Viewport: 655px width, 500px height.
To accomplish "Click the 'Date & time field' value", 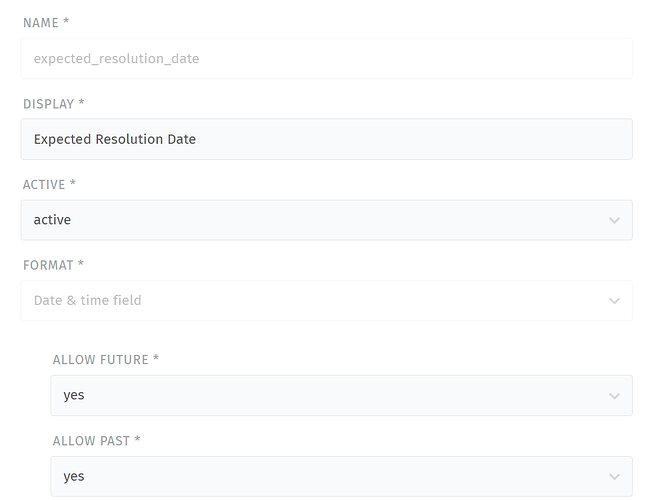I will (x=87, y=300).
